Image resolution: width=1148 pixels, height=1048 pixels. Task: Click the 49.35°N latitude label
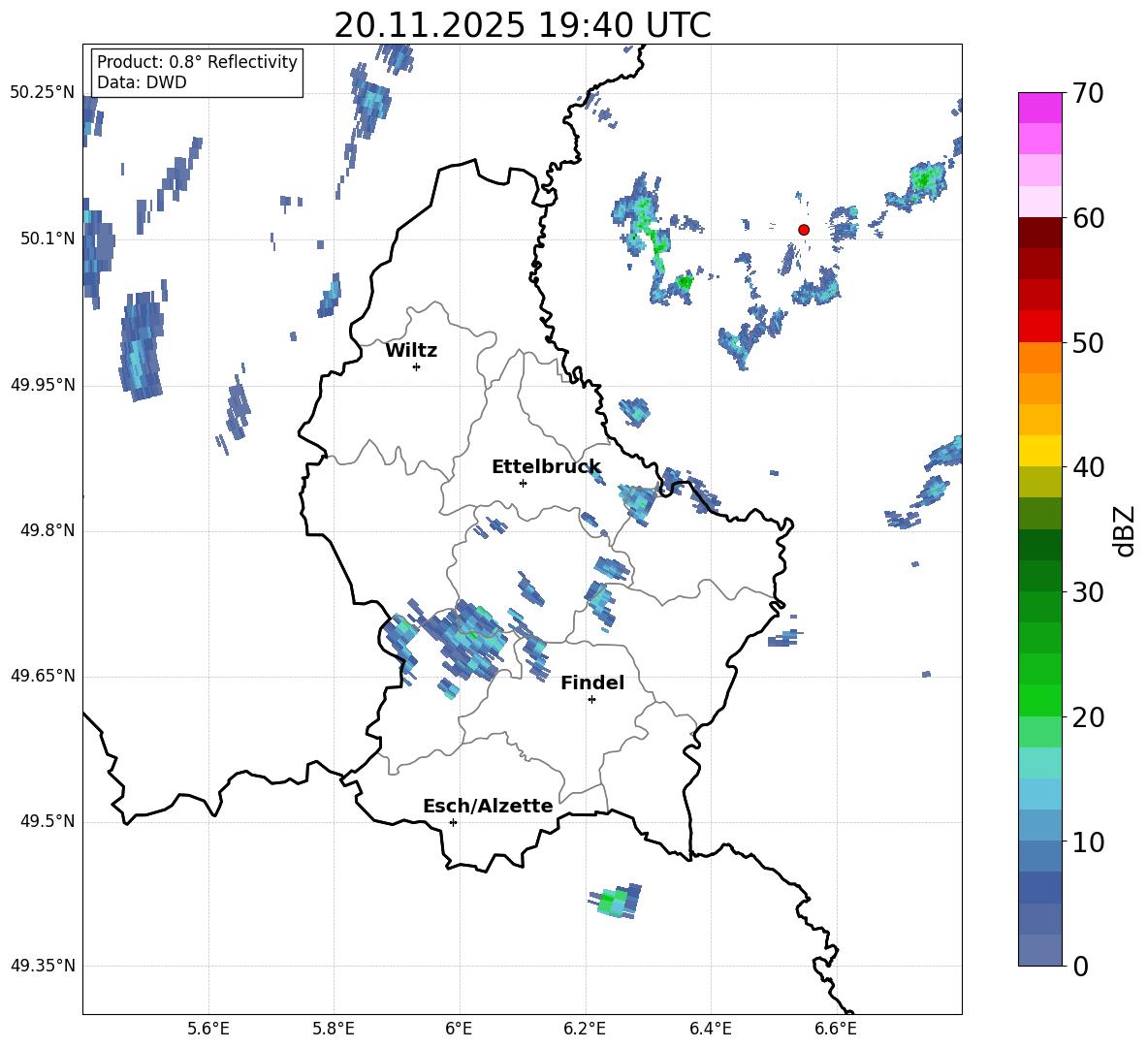point(43,966)
